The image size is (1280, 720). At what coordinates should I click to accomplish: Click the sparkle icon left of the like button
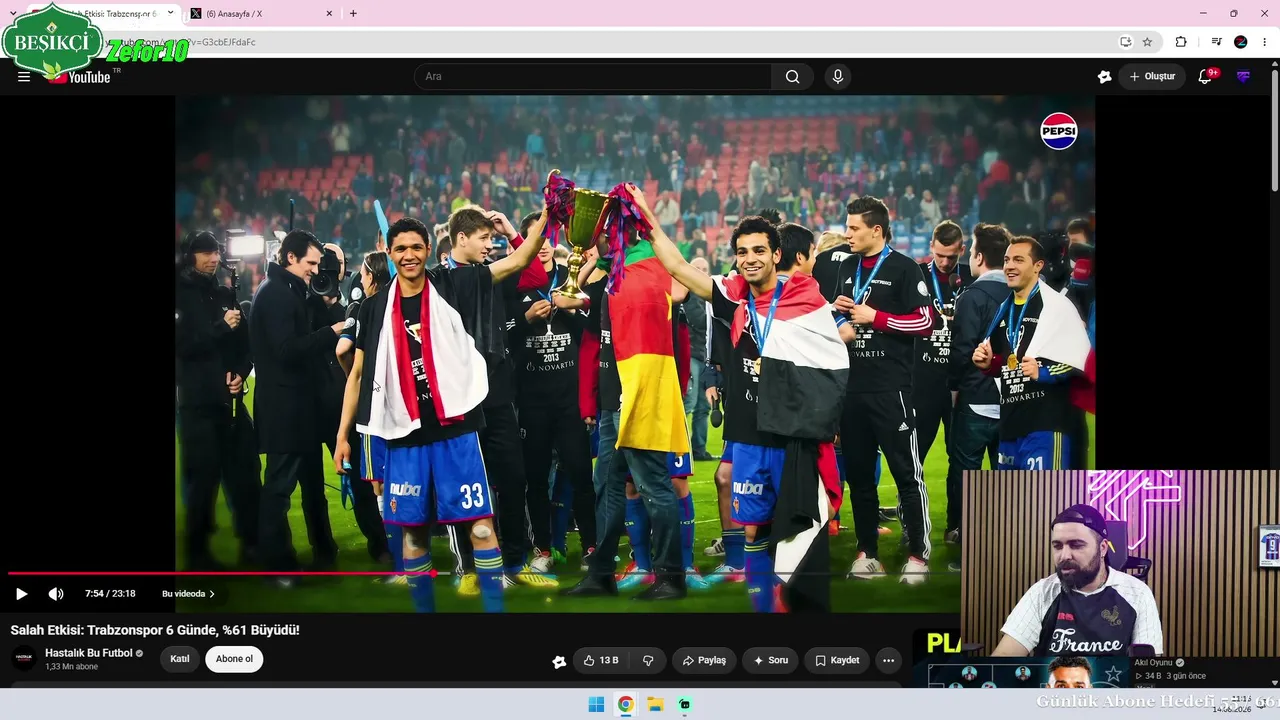[x=559, y=661]
